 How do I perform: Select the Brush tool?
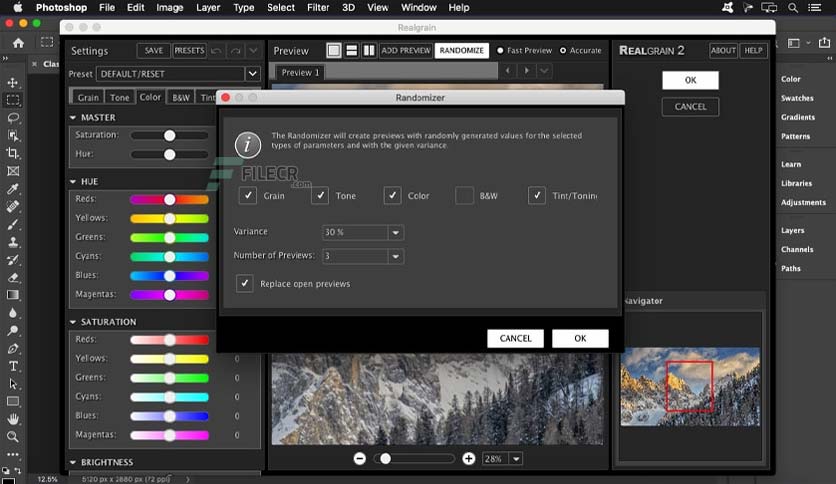[13, 224]
